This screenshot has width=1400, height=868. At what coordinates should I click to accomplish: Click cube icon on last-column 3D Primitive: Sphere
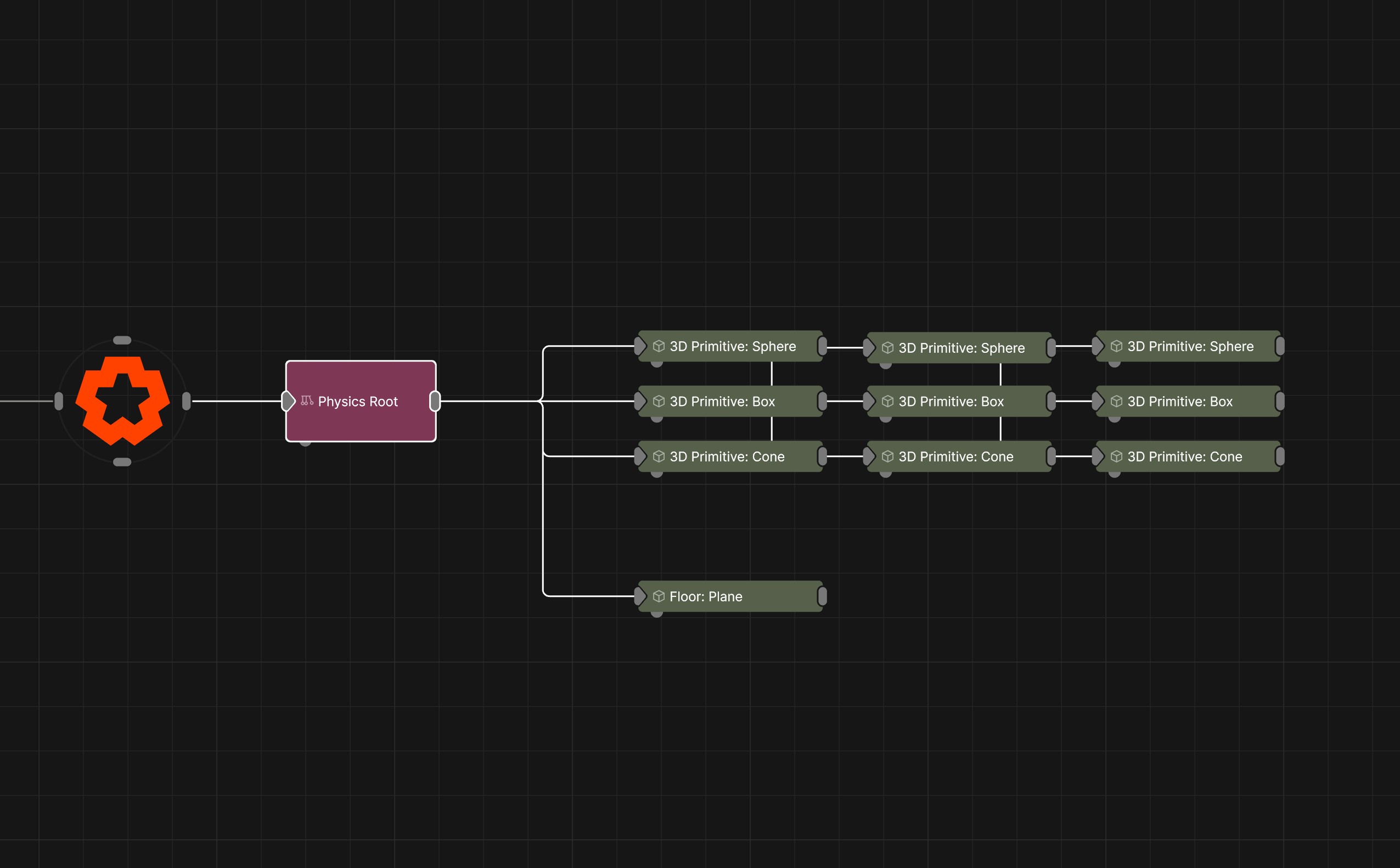point(1116,346)
